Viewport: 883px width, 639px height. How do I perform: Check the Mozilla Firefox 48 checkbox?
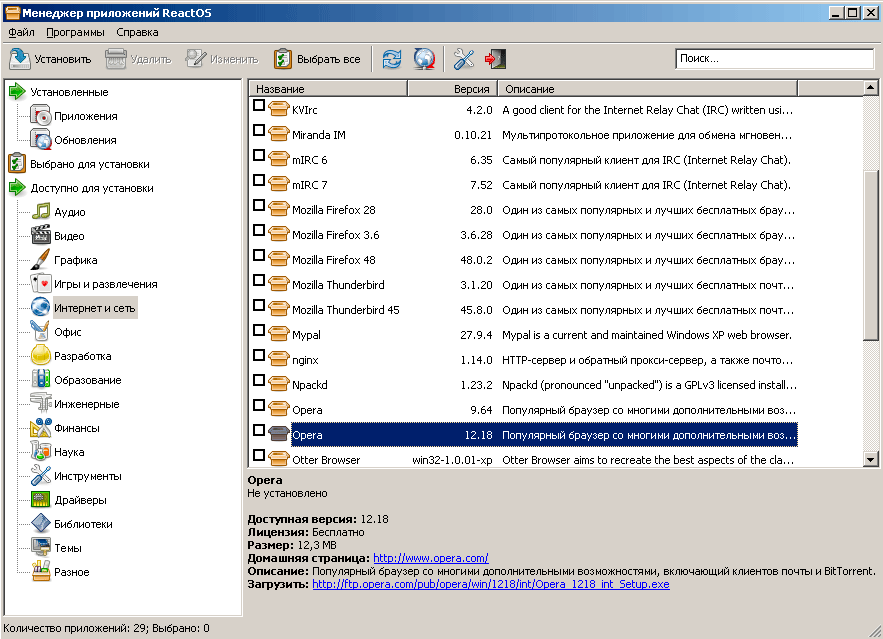coord(259,257)
